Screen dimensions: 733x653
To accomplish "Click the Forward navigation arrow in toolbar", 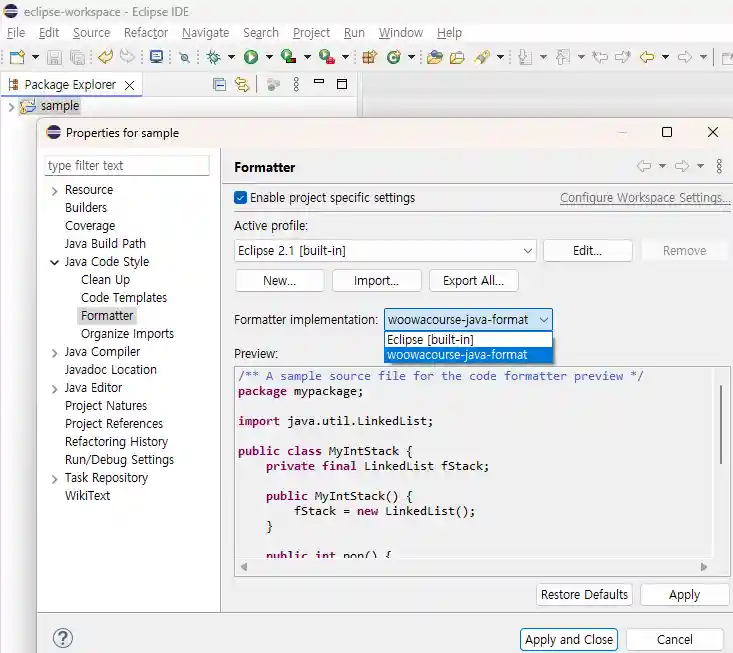I will point(685,57).
